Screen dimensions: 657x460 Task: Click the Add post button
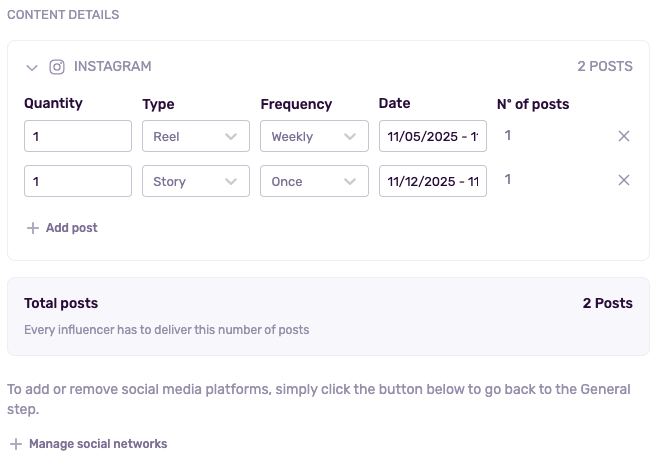71,228
